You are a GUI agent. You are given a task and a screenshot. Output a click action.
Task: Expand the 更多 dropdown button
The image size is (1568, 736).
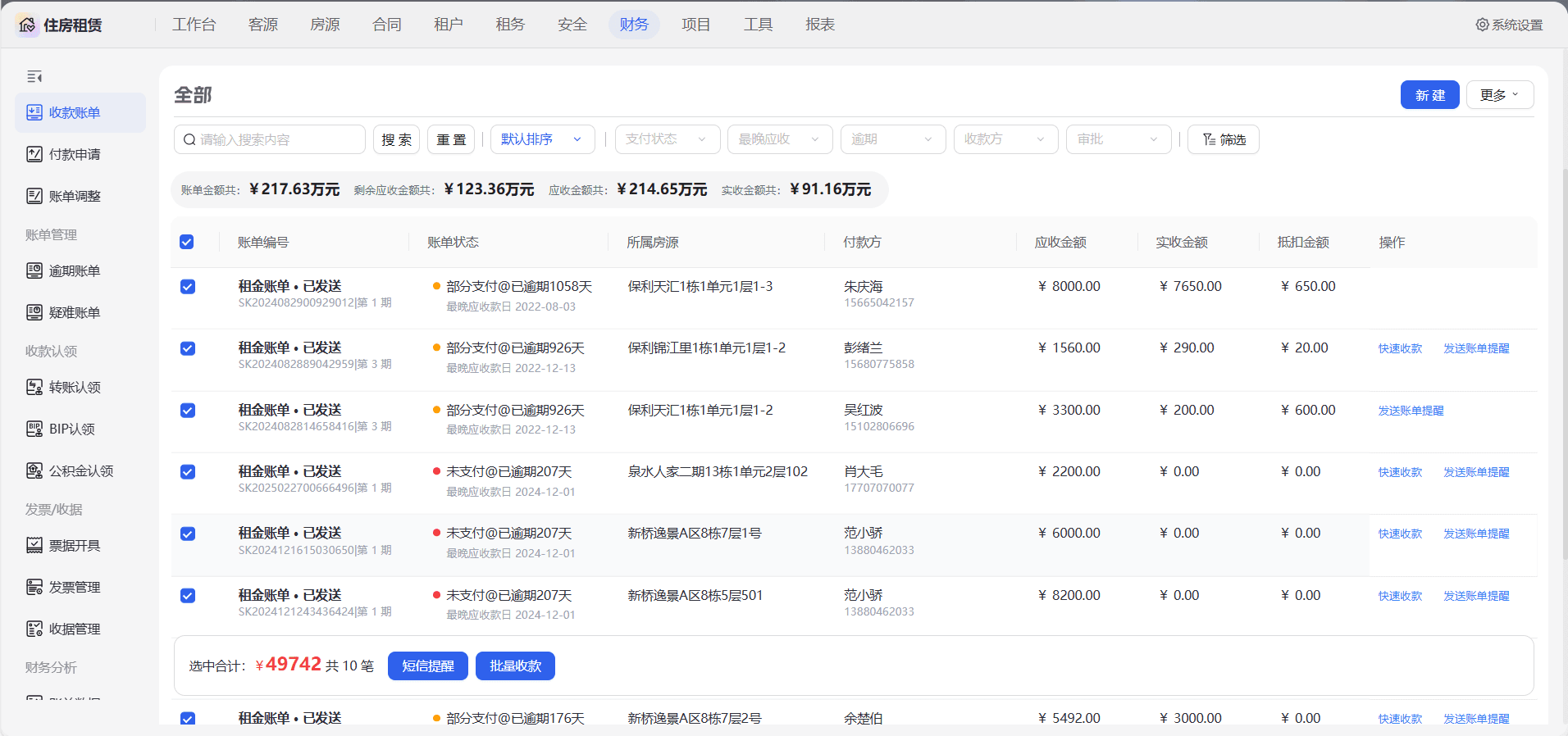click(x=1500, y=95)
